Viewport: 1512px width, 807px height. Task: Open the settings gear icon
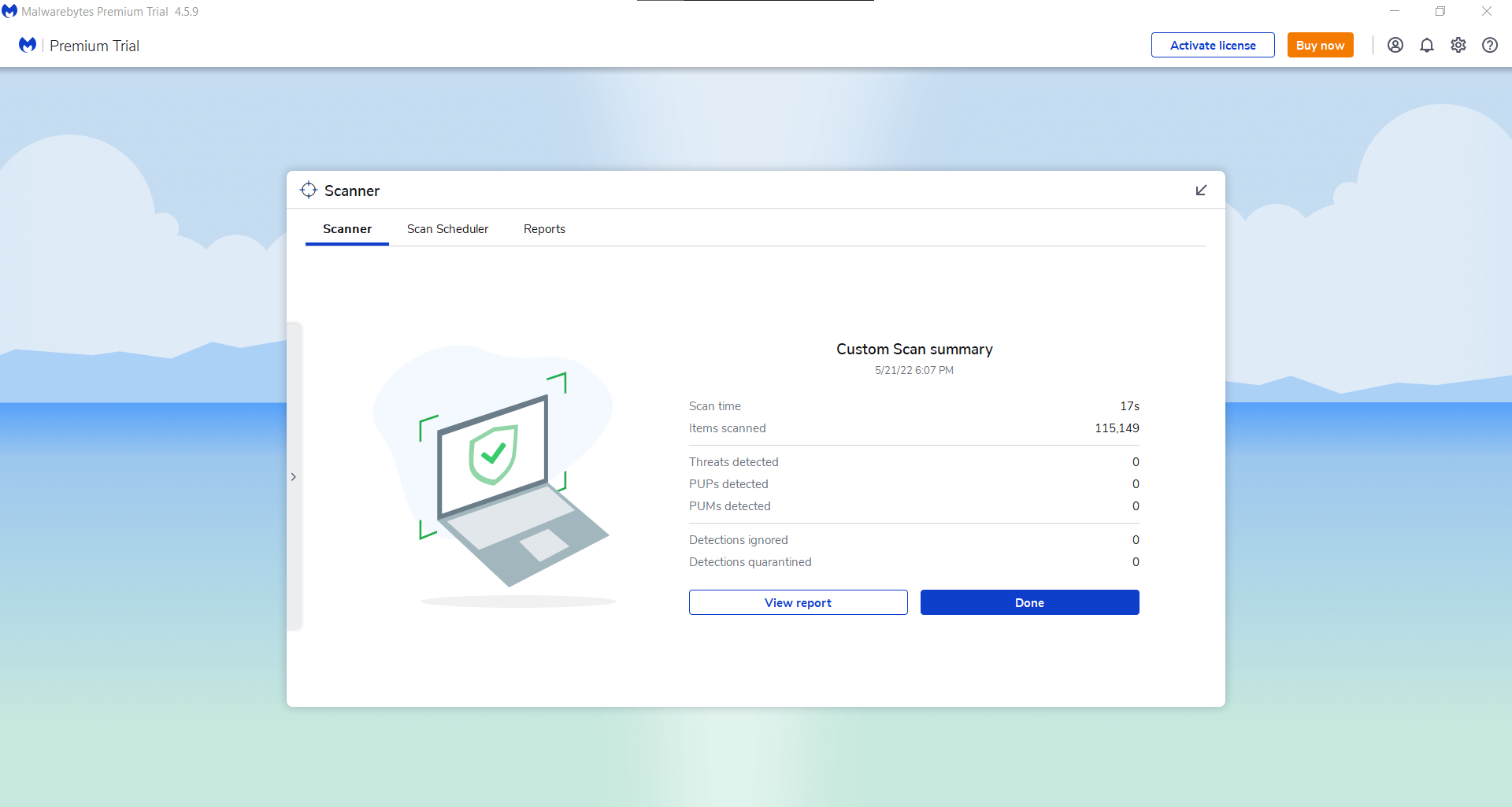(1458, 45)
